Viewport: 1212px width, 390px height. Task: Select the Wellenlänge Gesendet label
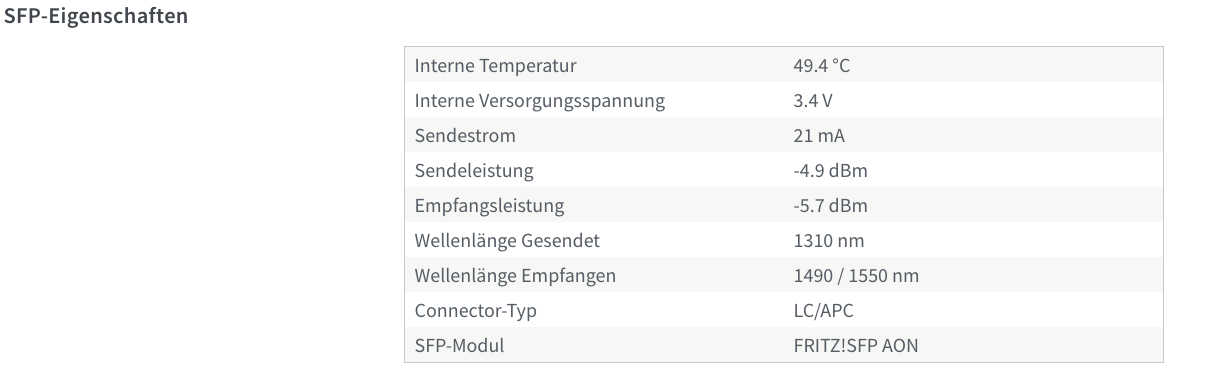(508, 241)
